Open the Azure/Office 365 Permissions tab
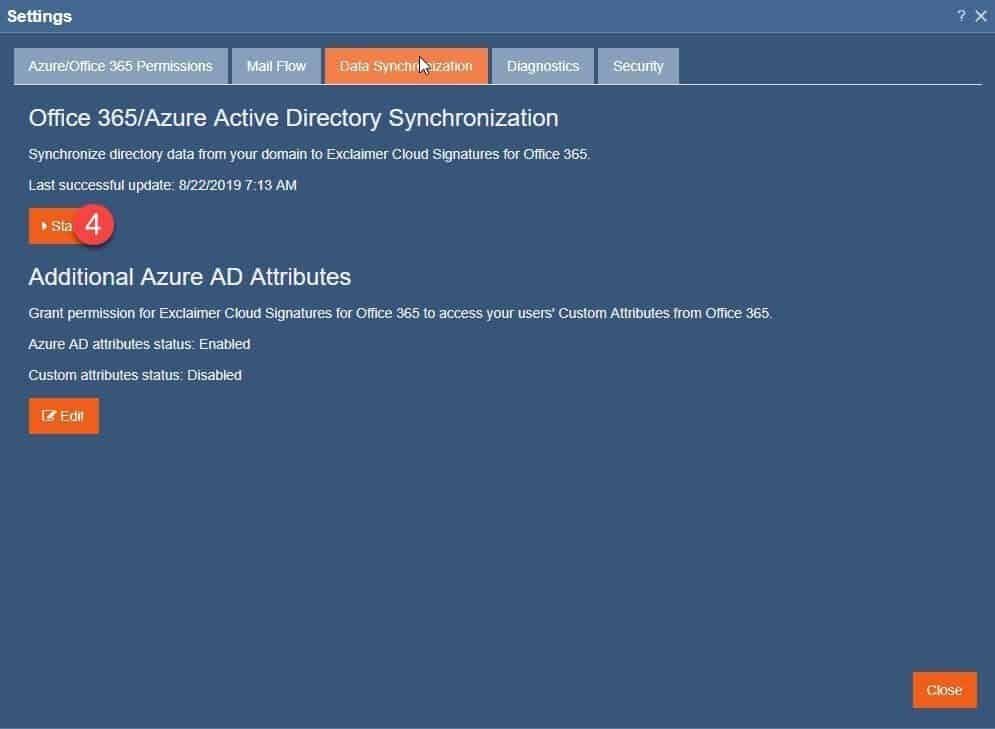This screenshot has height=729, width=995. [121, 66]
